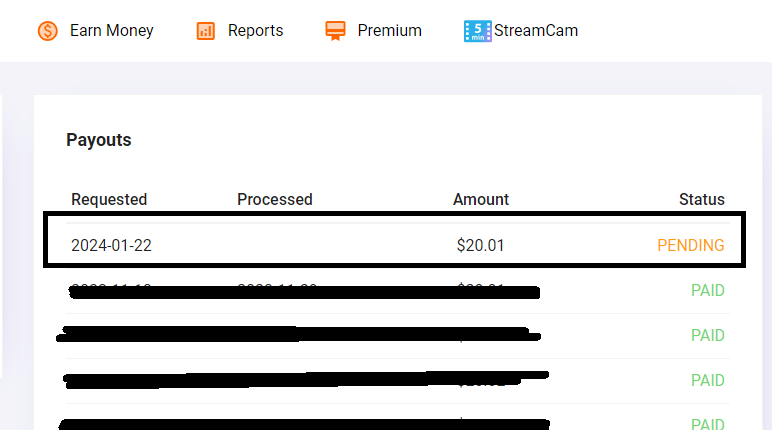772x430 pixels.
Task: Click the Requested column header
Action: (109, 200)
